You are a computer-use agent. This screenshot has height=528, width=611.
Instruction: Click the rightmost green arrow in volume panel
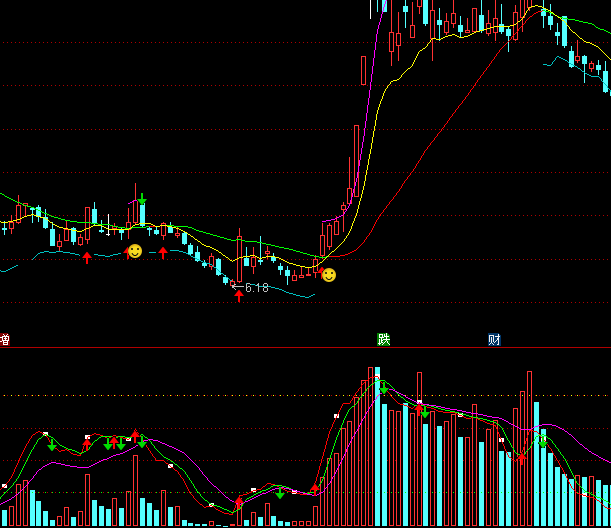pyautogui.click(x=542, y=439)
